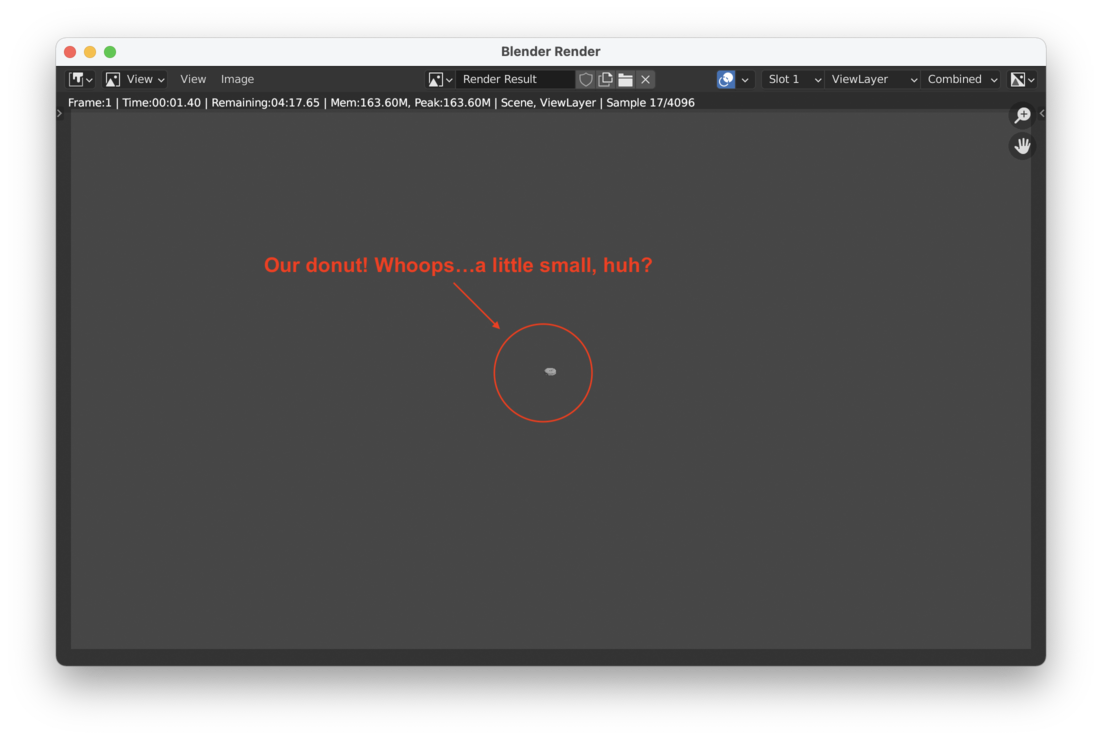
Task: Expand the right sidebar region arrow
Action: 1042,113
